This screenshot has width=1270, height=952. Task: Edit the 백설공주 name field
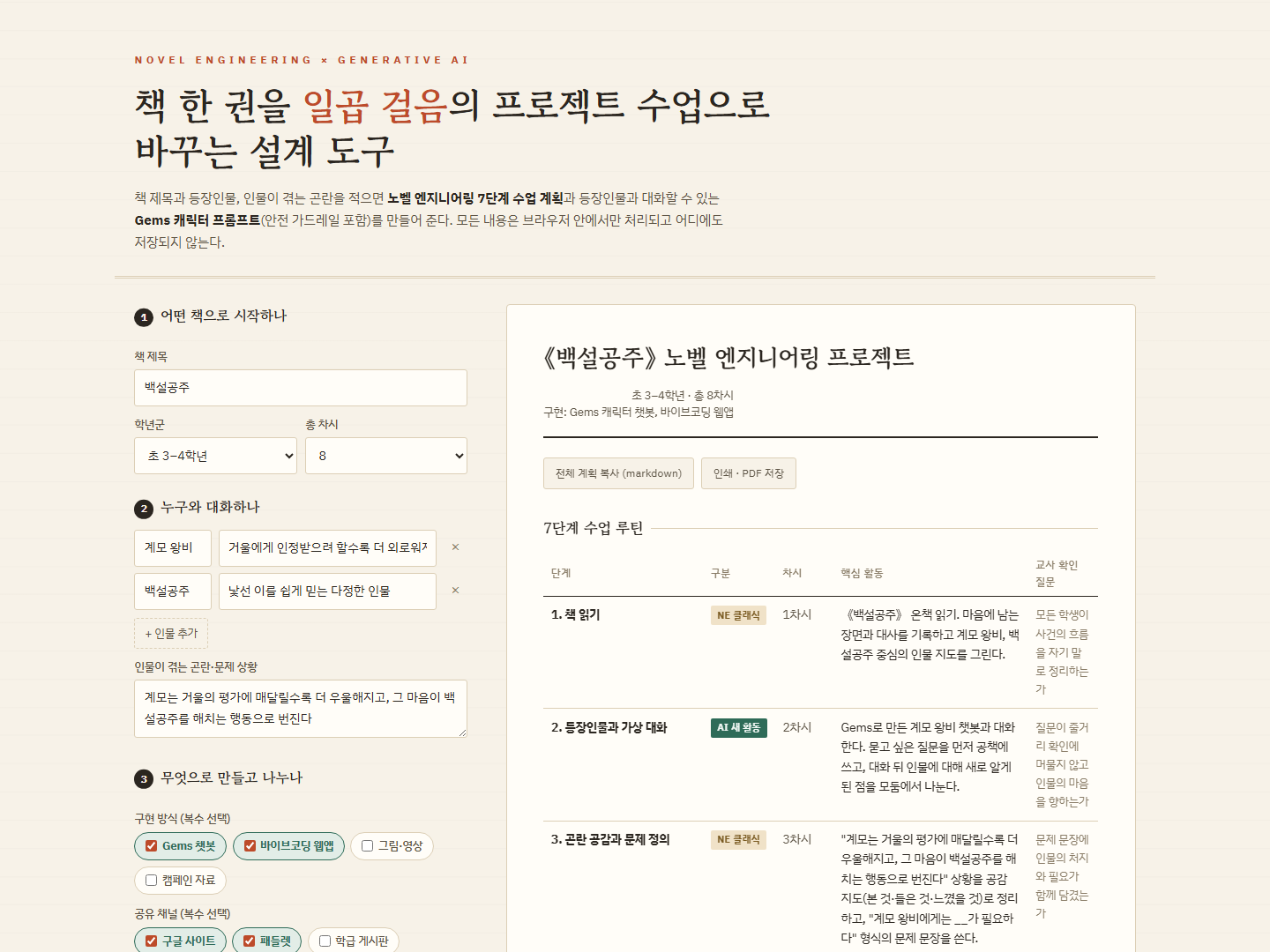click(x=173, y=591)
